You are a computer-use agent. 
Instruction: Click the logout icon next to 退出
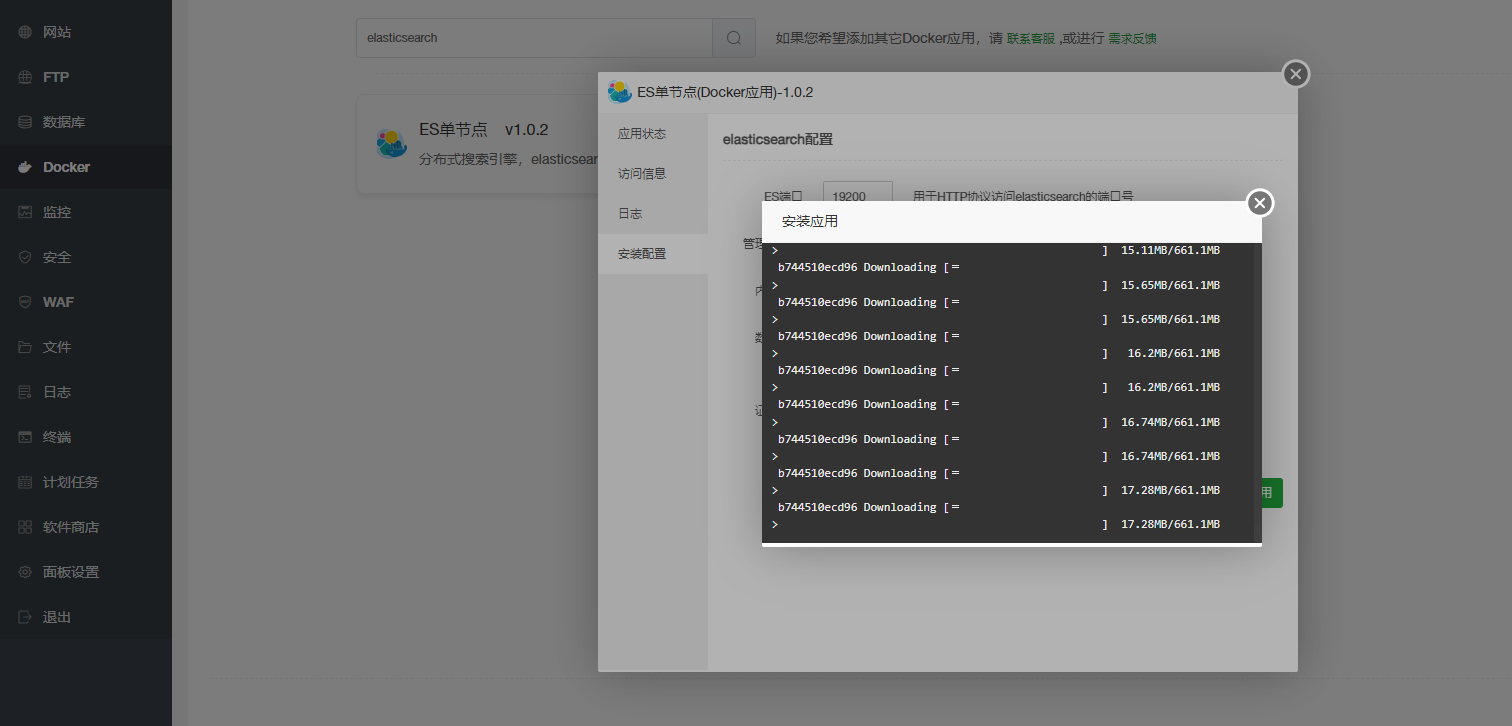pos(25,617)
